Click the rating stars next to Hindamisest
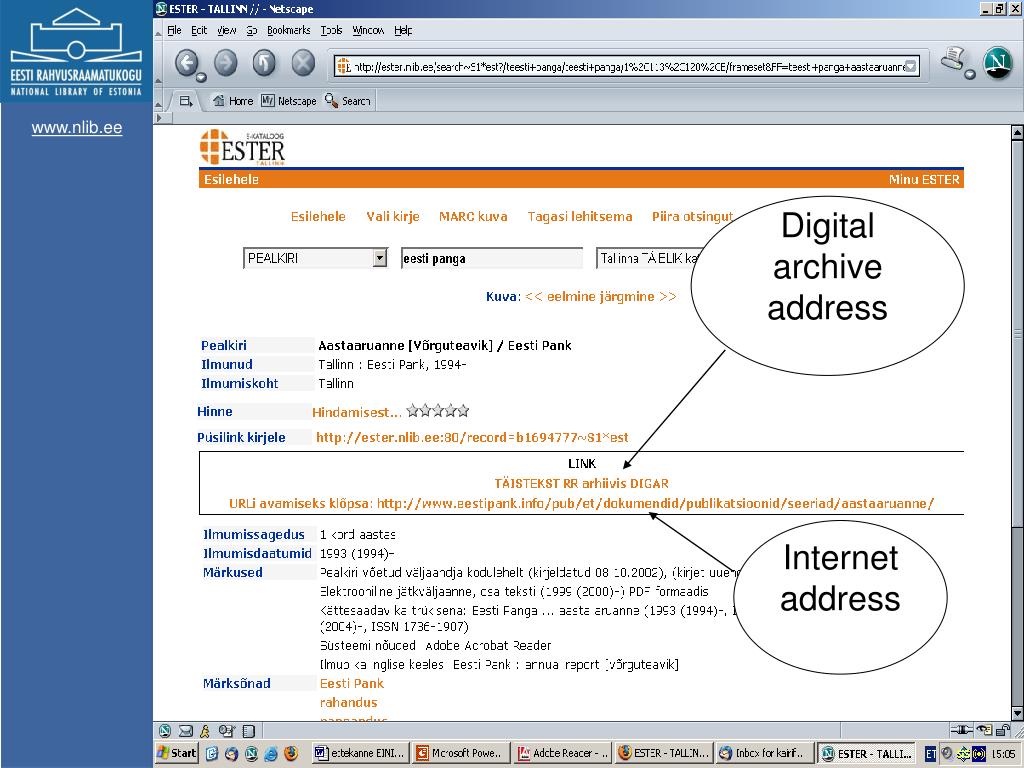 pos(438,411)
